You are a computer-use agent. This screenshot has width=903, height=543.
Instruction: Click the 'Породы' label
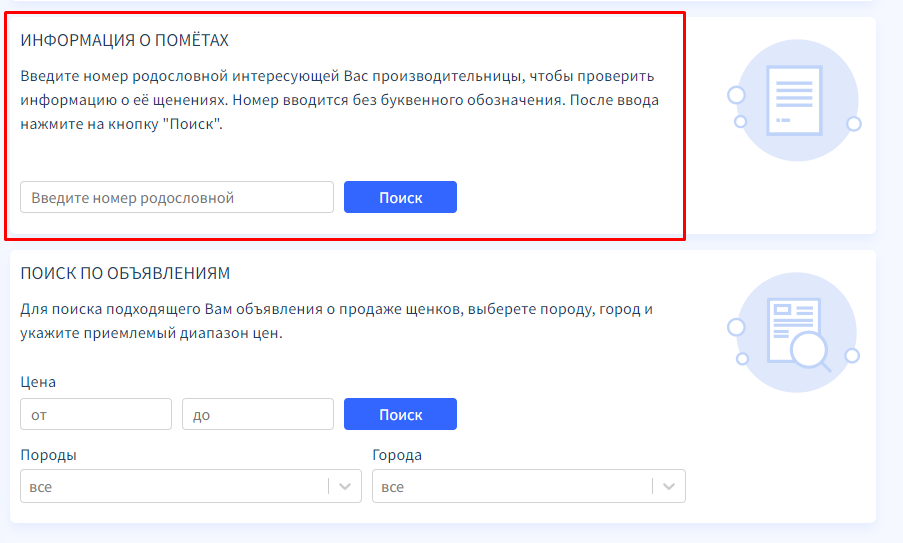(x=48, y=455)
